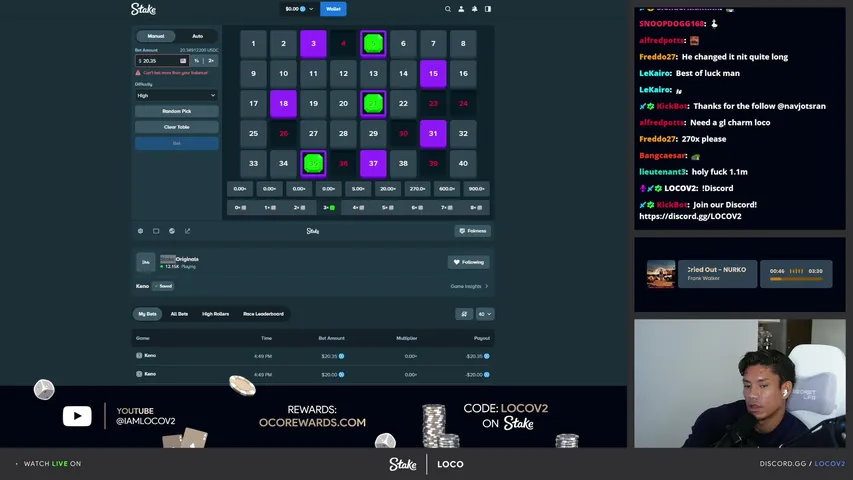Click the blue Bet button
The height and width of the screenshot is (480, 853).
(x=176, y=143)
